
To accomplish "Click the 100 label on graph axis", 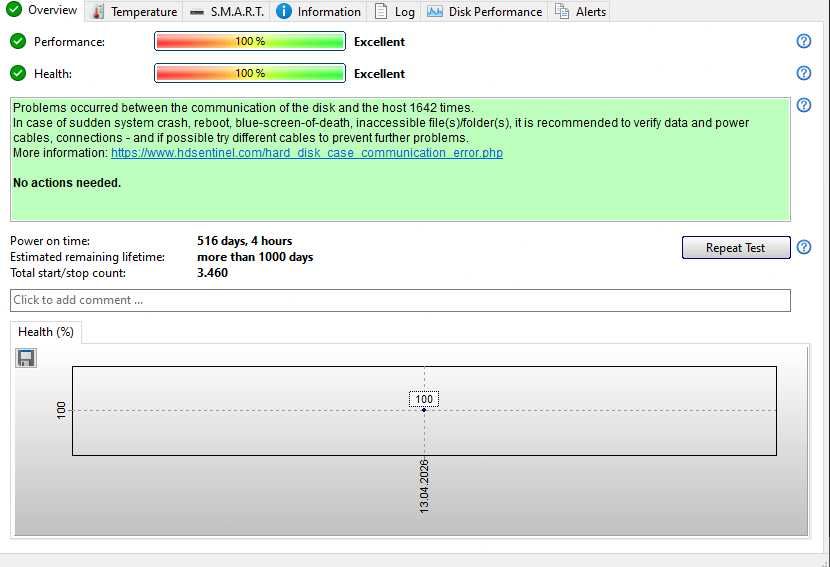I will point(61,410).
